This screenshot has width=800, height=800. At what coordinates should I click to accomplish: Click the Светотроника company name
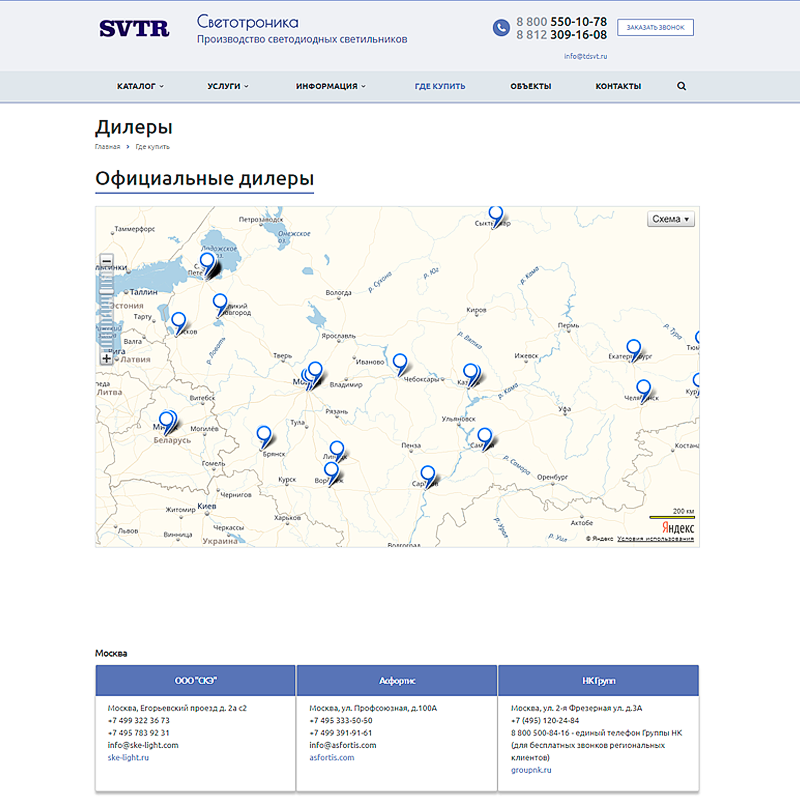tap(247, 22)
